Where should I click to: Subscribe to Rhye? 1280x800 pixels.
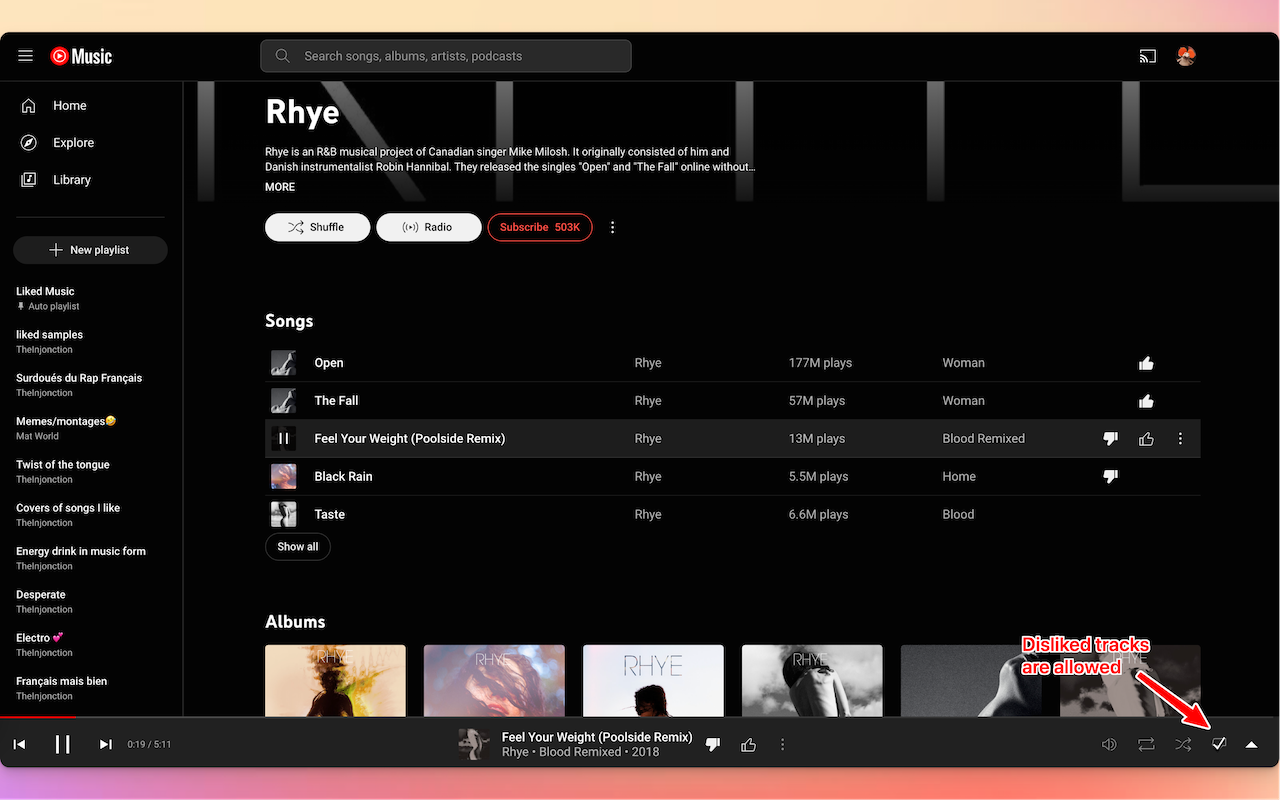tap(540, 227)
